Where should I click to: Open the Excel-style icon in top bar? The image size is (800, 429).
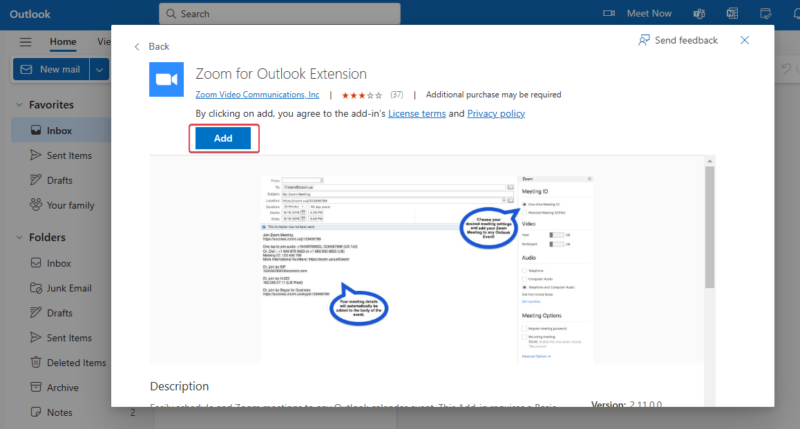tap(732, 14)
